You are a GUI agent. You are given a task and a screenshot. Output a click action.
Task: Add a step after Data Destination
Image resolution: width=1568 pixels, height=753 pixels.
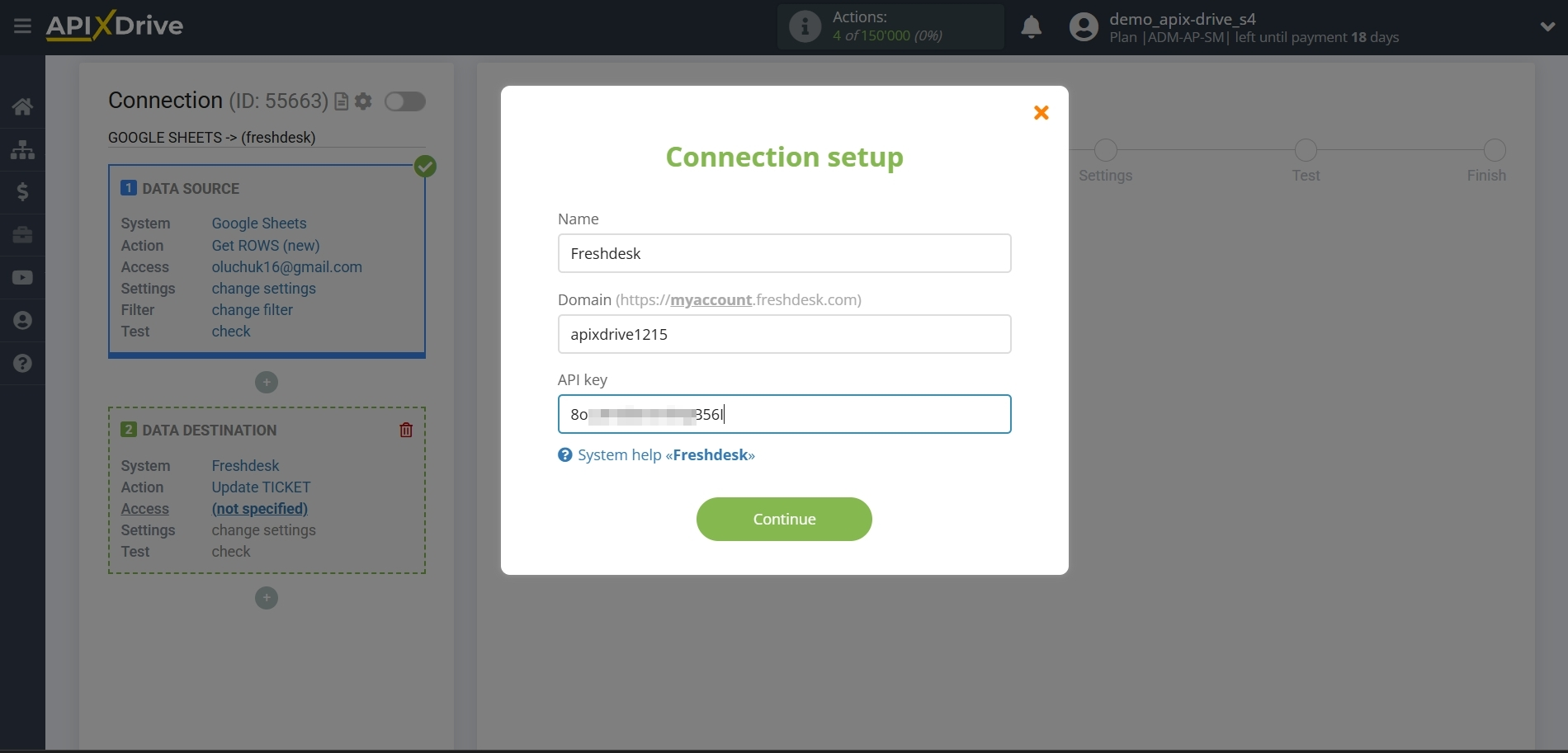(267, 598)
